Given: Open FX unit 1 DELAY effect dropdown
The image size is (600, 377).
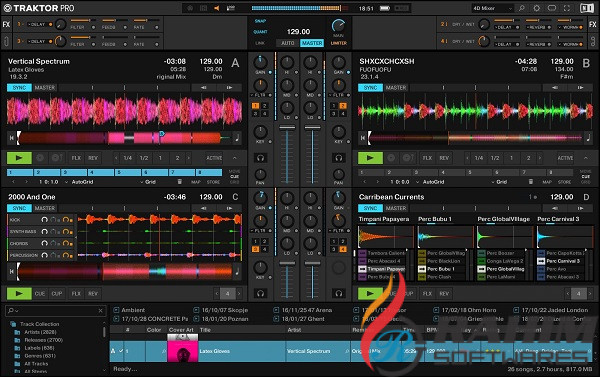Looking at the screenshot, I should [38, 24].
